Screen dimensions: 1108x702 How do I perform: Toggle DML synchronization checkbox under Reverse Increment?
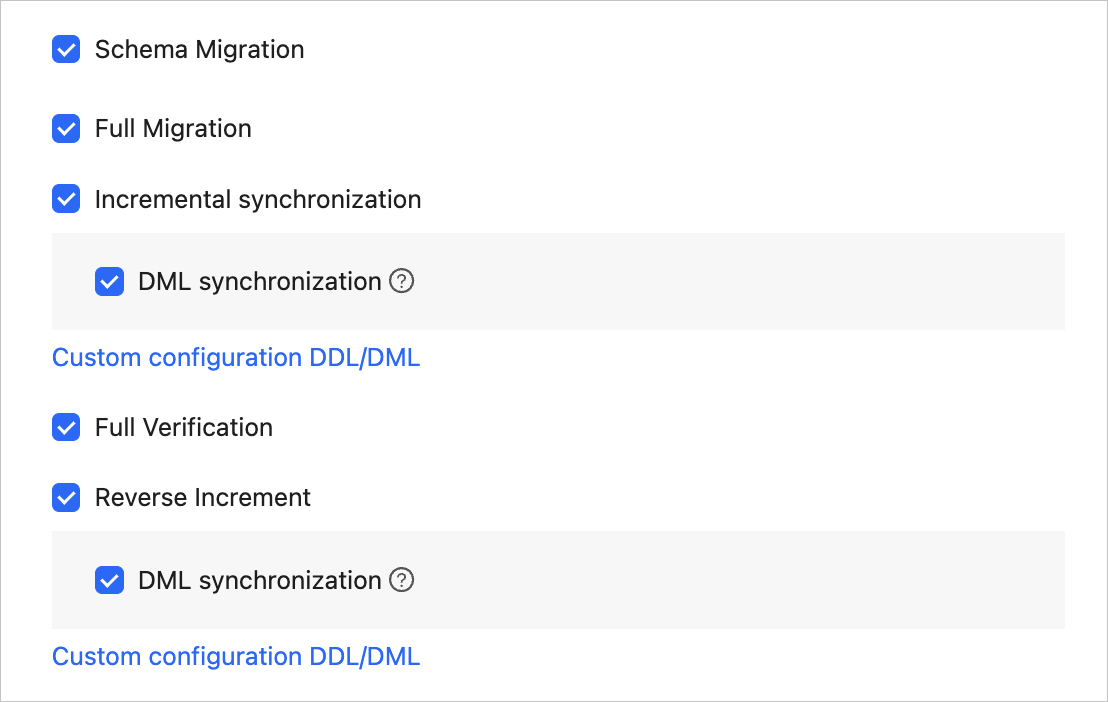[110, 580]
